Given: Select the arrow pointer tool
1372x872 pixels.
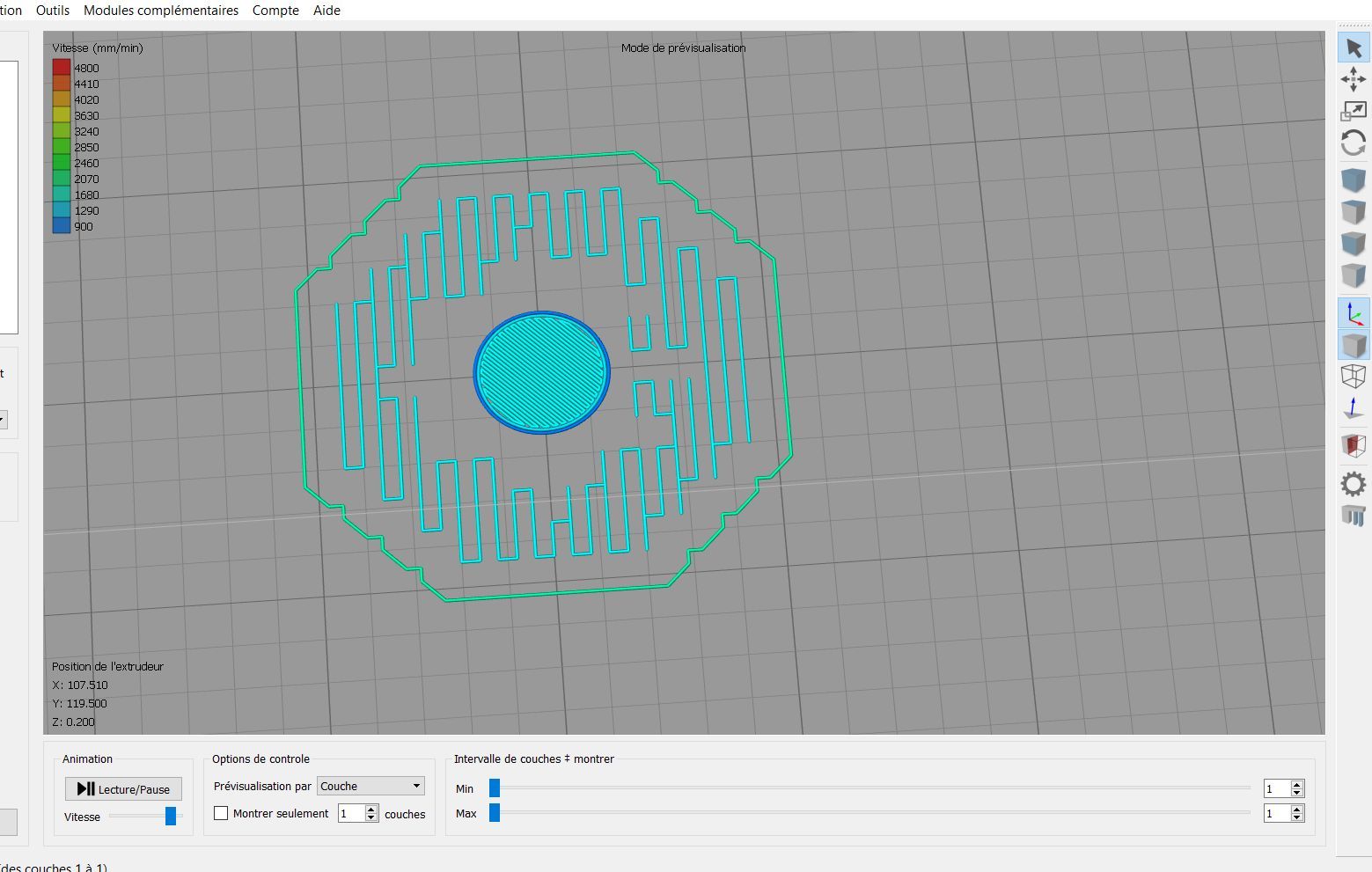Looking at the screenshot, I should [x=1354, y=48].
